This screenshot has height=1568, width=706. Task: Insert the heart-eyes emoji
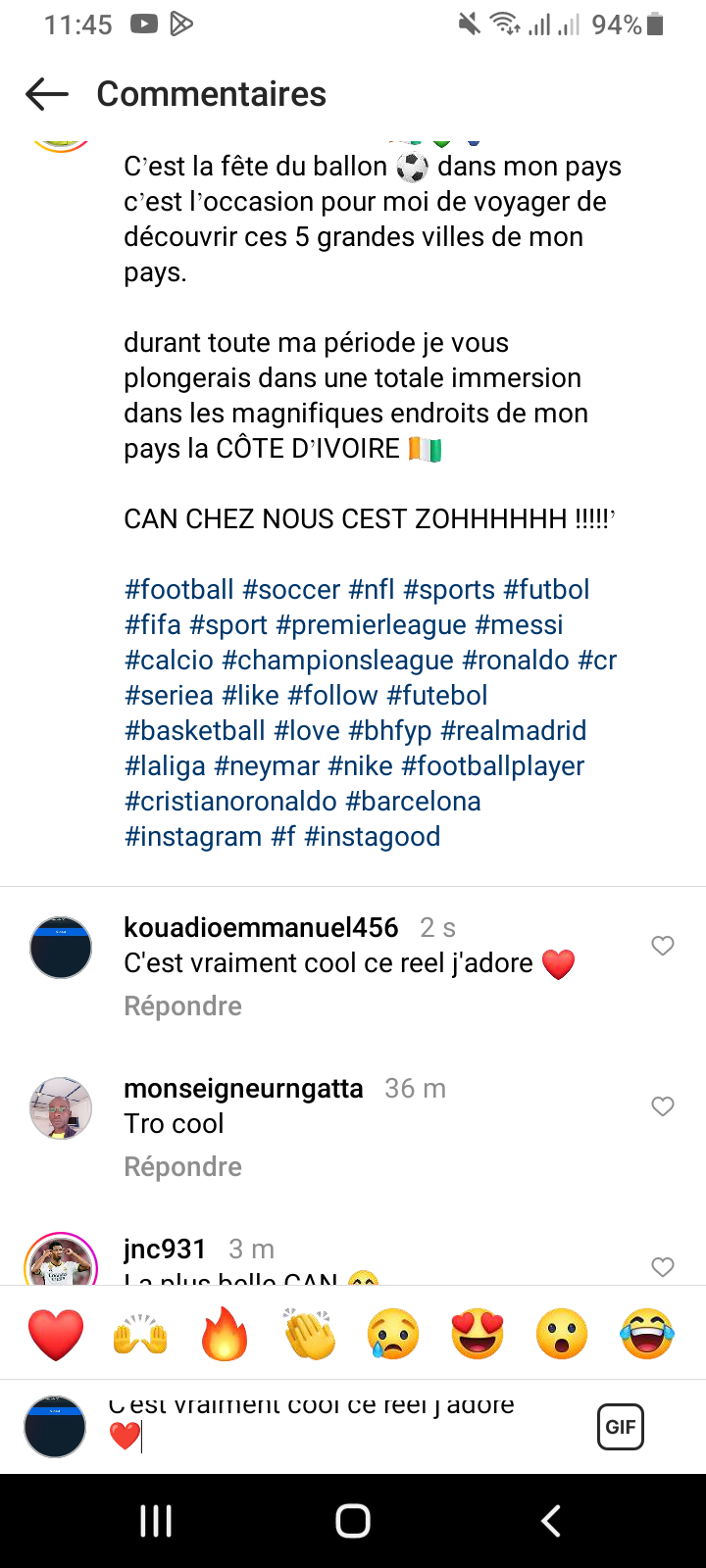pos(478,1334)
